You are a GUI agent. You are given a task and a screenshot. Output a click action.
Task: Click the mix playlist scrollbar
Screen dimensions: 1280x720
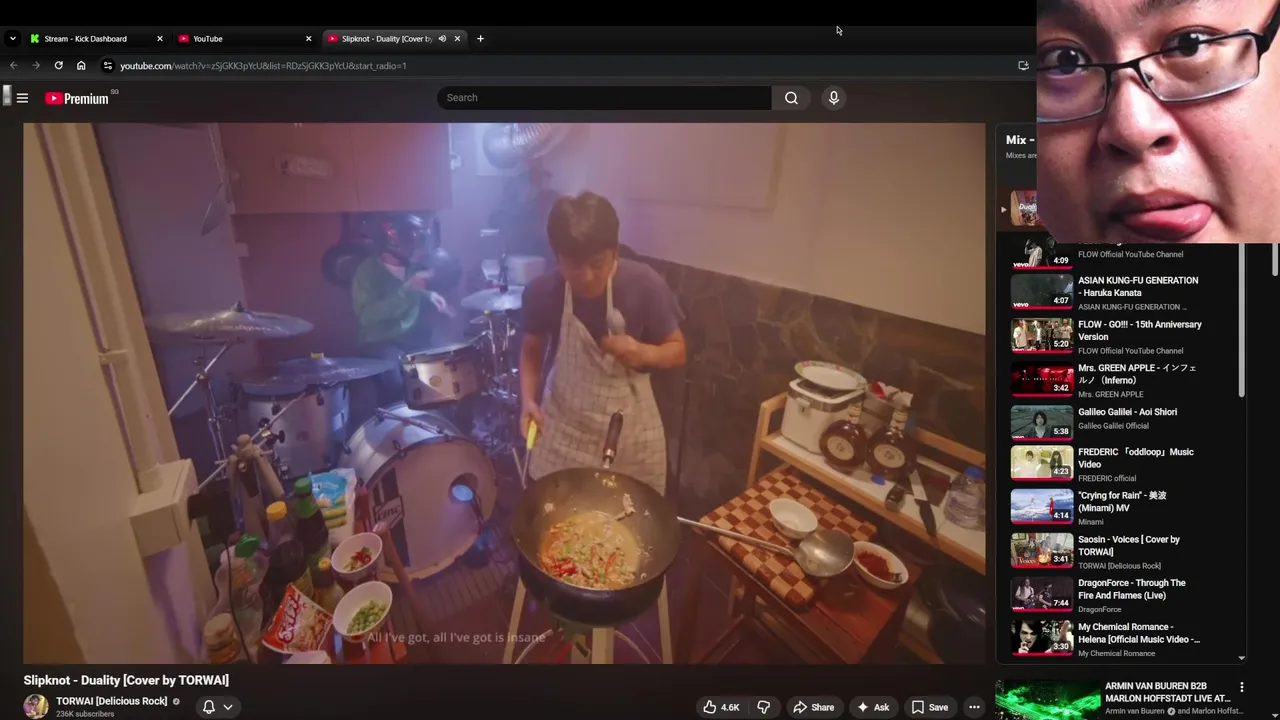point(1242,320)
